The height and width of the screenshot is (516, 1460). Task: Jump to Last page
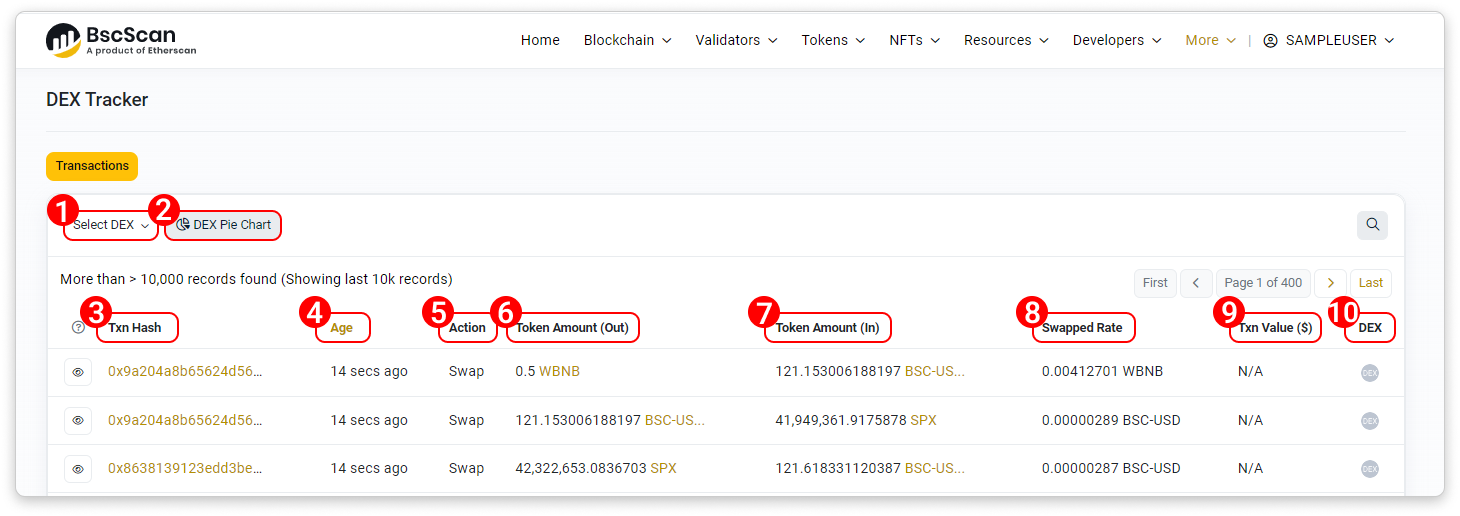coord(1370,283)
